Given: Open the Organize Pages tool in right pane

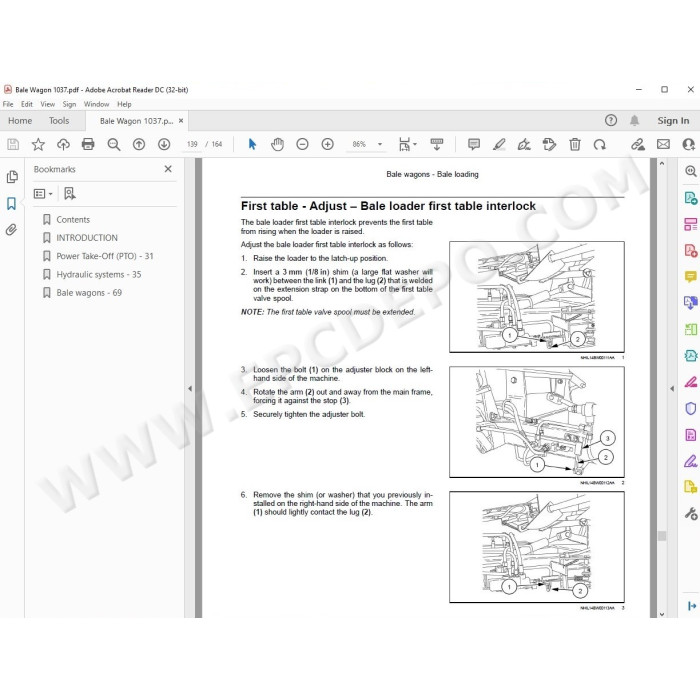Looking at the screenshot, I should tap(691, 329).
